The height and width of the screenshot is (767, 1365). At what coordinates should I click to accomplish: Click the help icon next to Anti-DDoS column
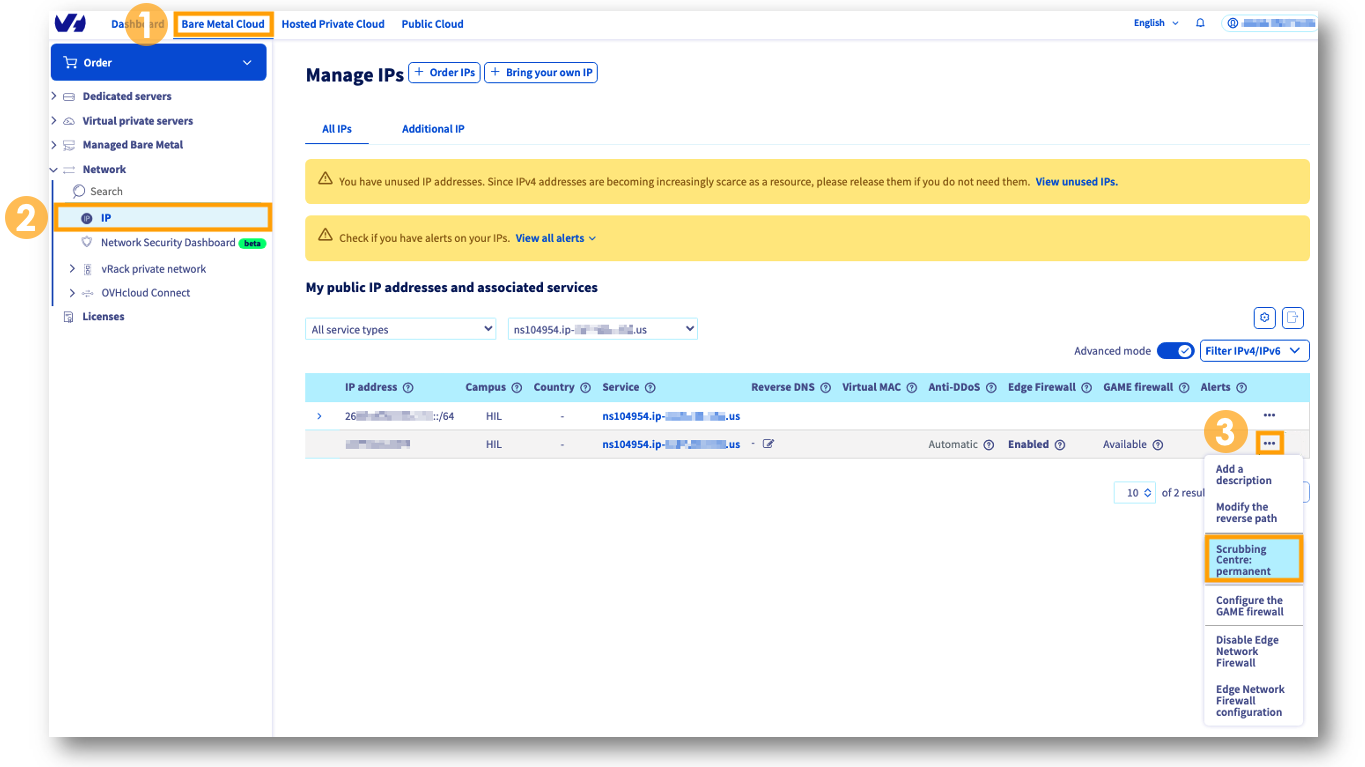pyautogui.click(x=989, y=387)
